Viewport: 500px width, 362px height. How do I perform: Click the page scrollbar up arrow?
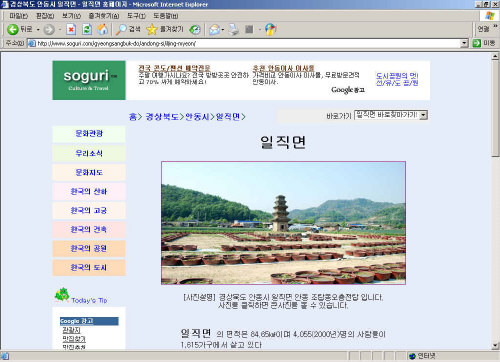click(495, 56)
